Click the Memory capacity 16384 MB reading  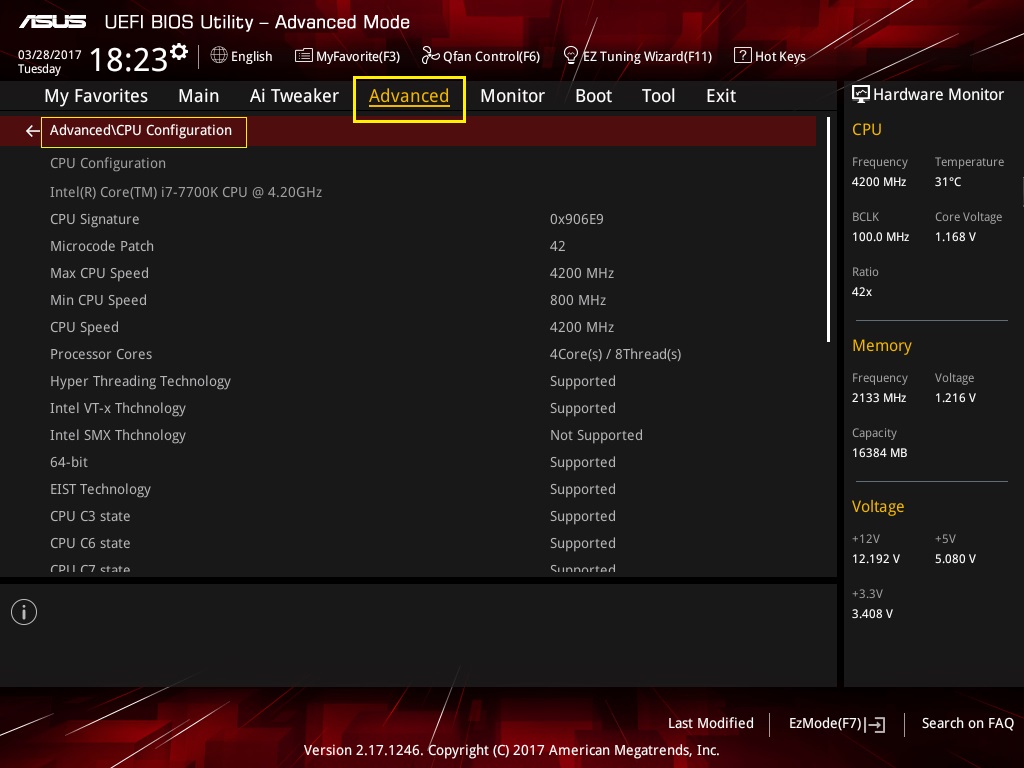880,453
